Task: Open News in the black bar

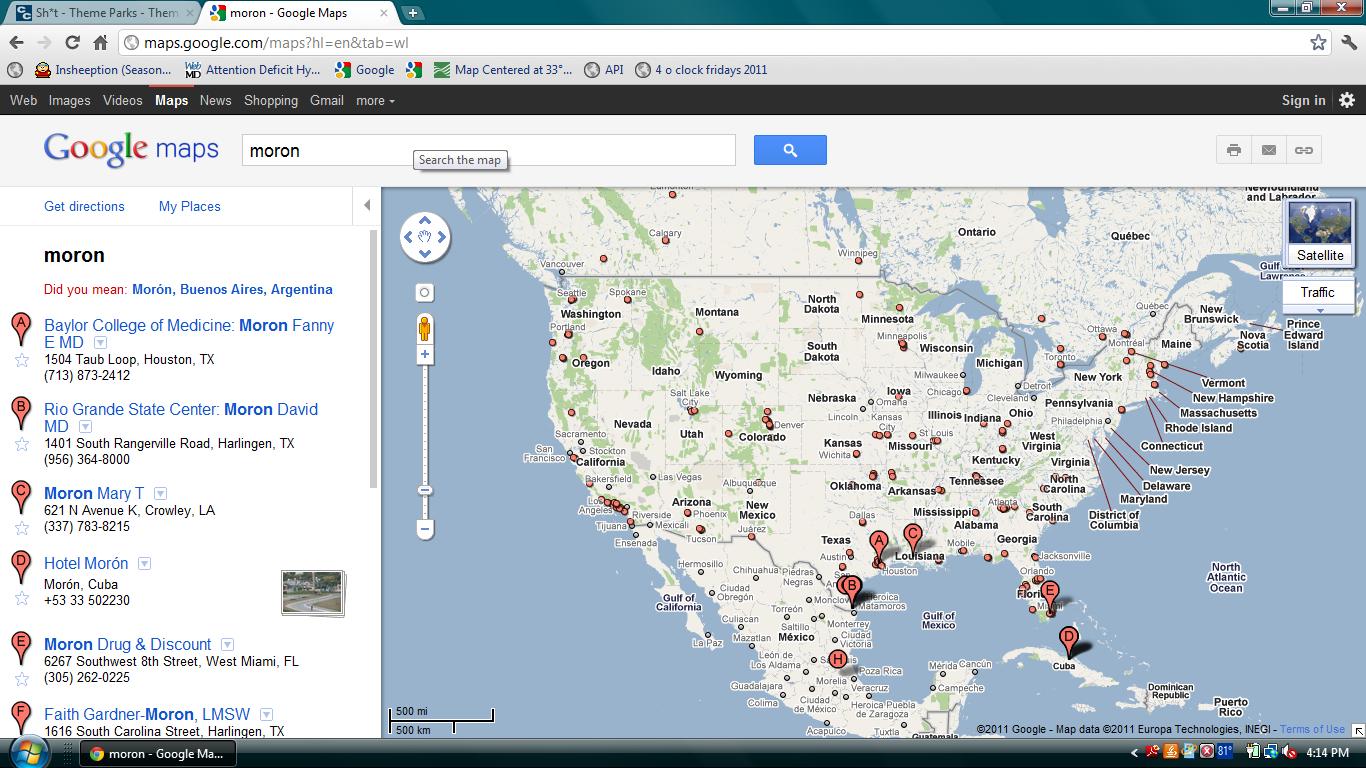Action: point(215,100)
